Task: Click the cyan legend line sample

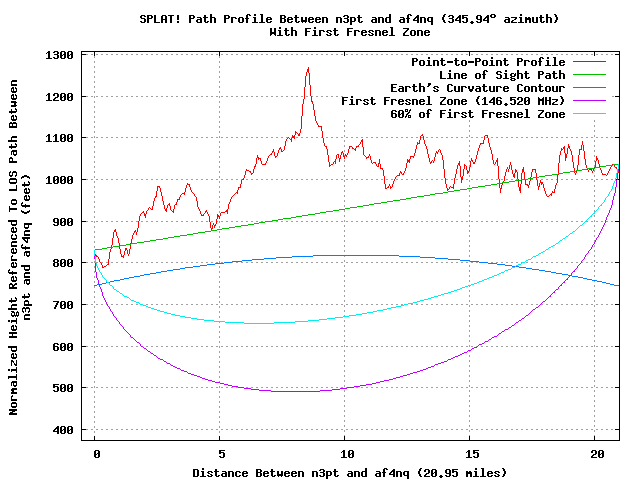Action: 592,114
